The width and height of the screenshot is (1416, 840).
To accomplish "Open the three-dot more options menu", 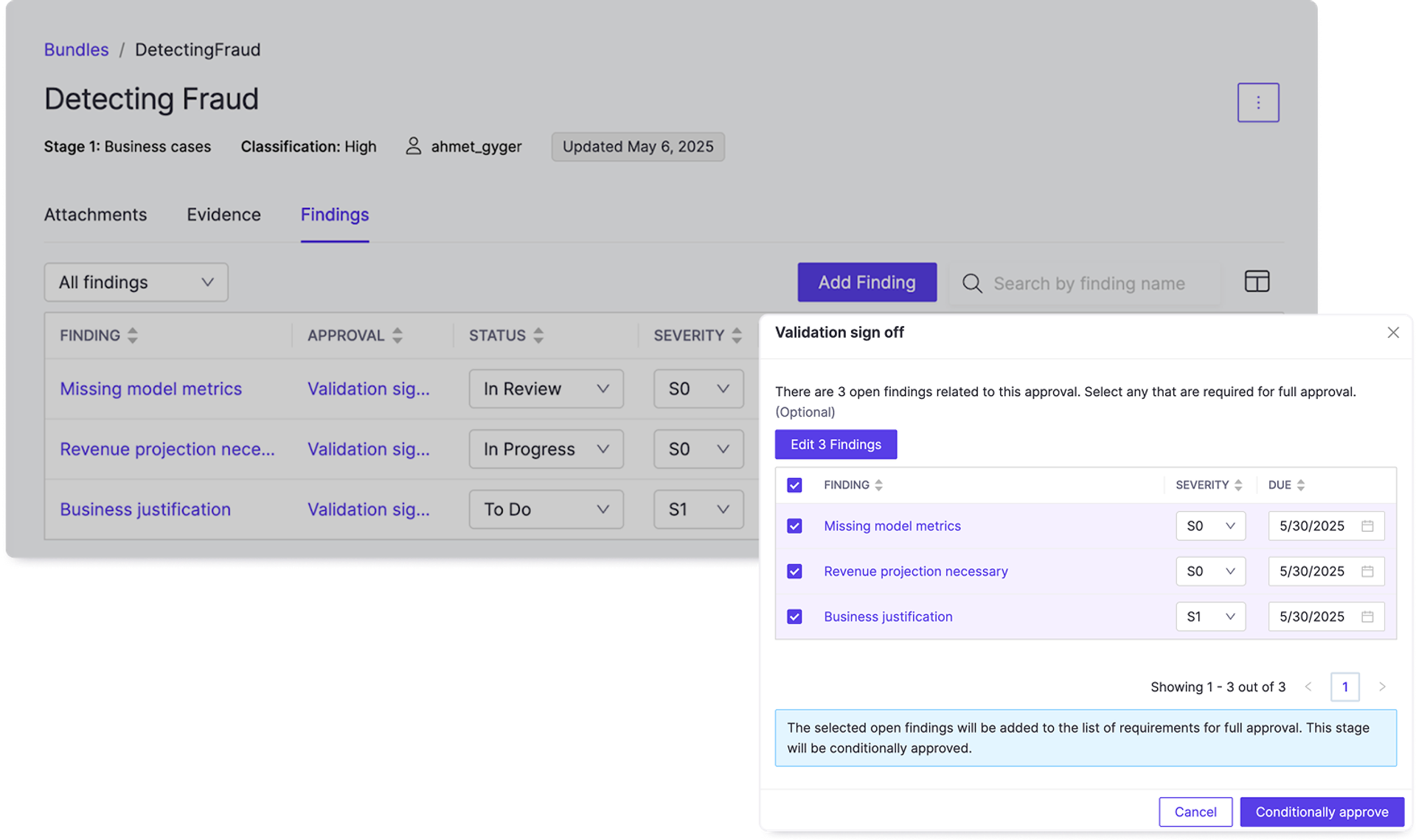I will click(x=1257, y=103).
